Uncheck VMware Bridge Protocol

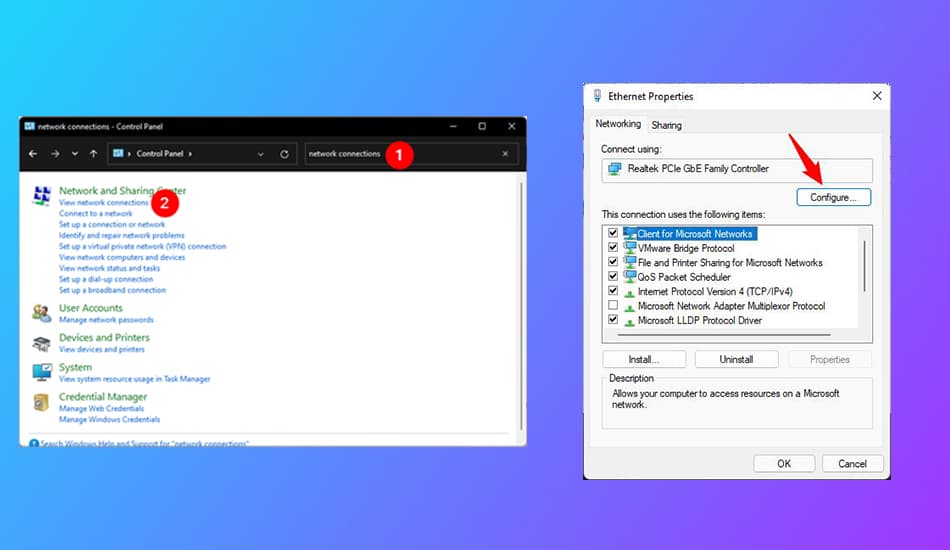[613, 248]
